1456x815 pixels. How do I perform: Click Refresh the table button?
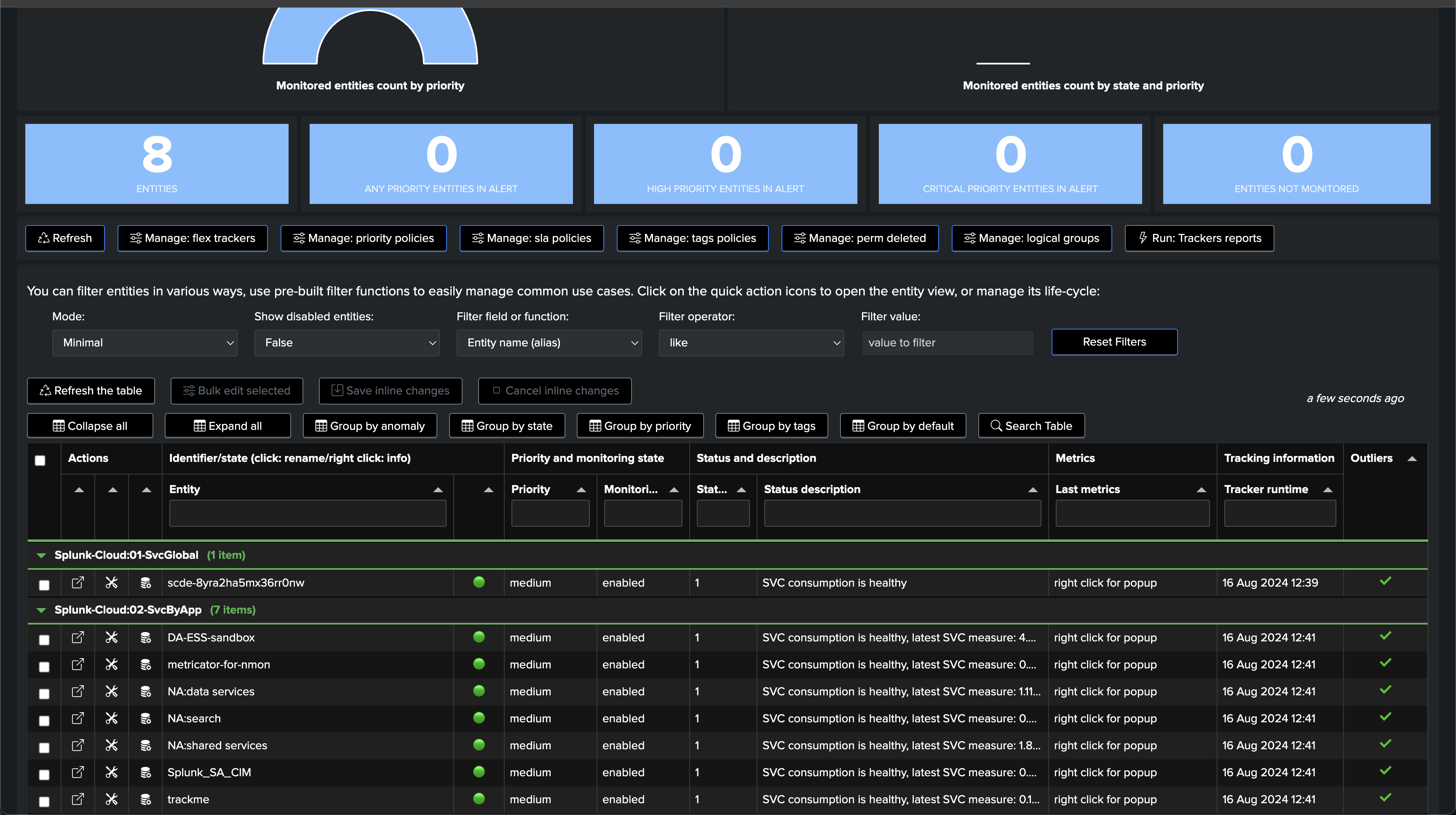[91, 391]
